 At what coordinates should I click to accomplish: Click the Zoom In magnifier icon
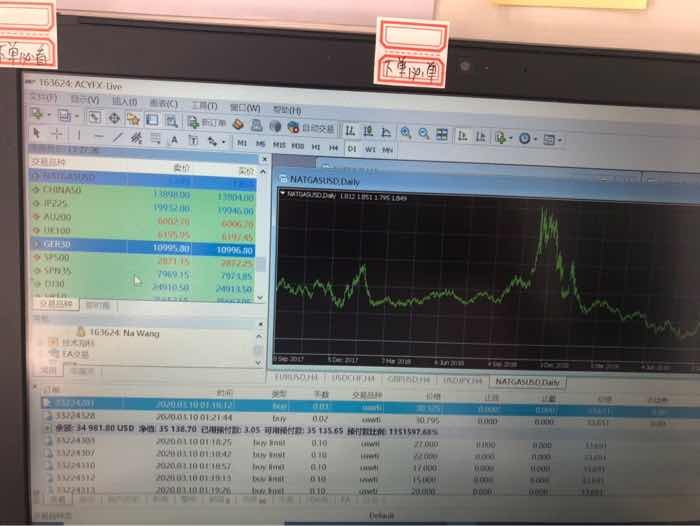point(405,133)
